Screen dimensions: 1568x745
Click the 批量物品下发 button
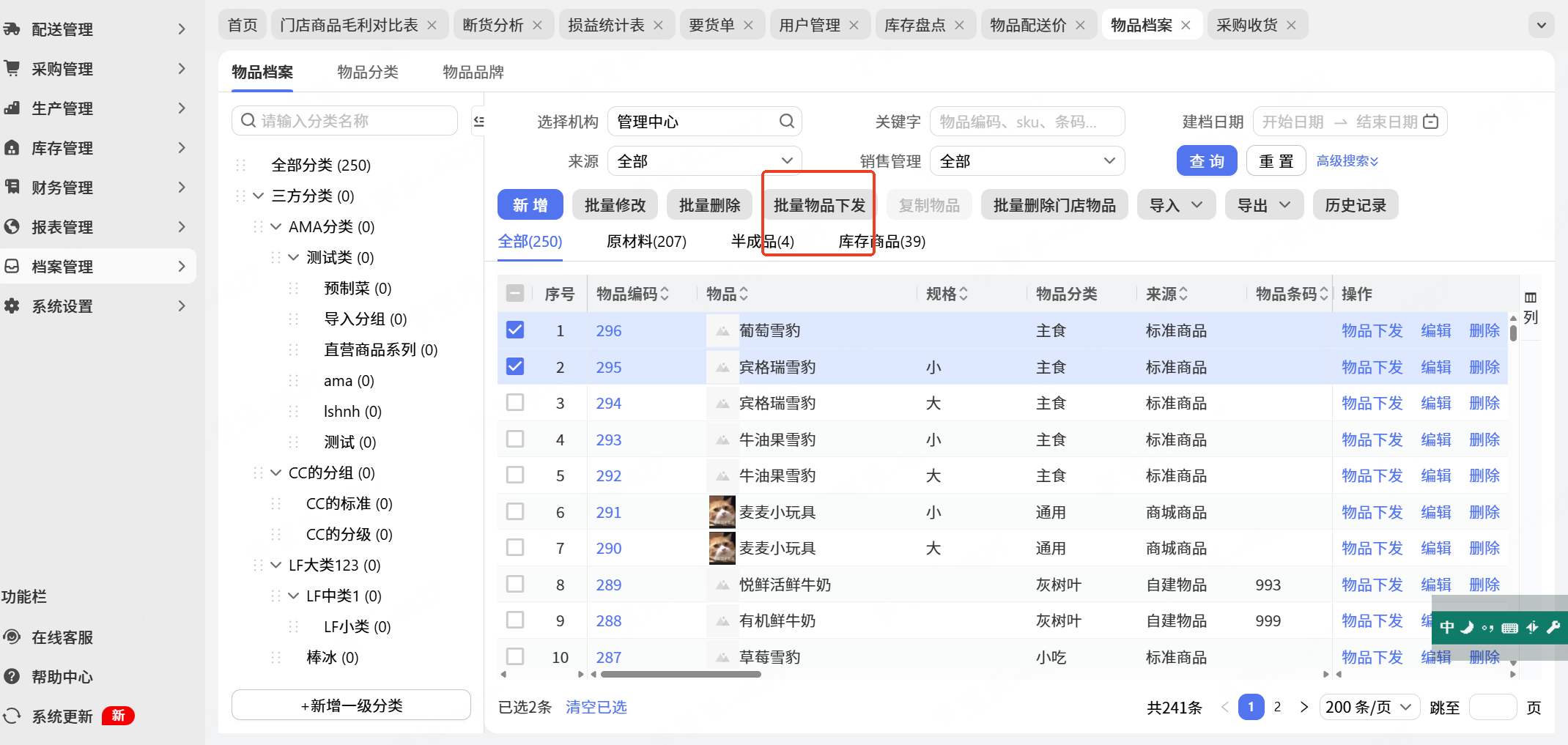[x=820, y=205]
